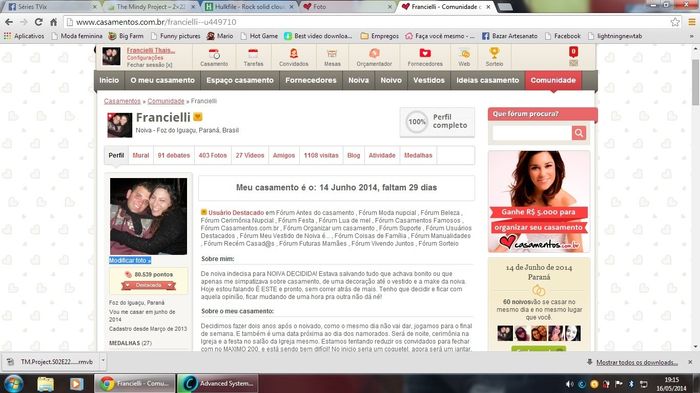Select the Blog tab
The width and height of the screenshot is (700, 393).
point(354,155)
